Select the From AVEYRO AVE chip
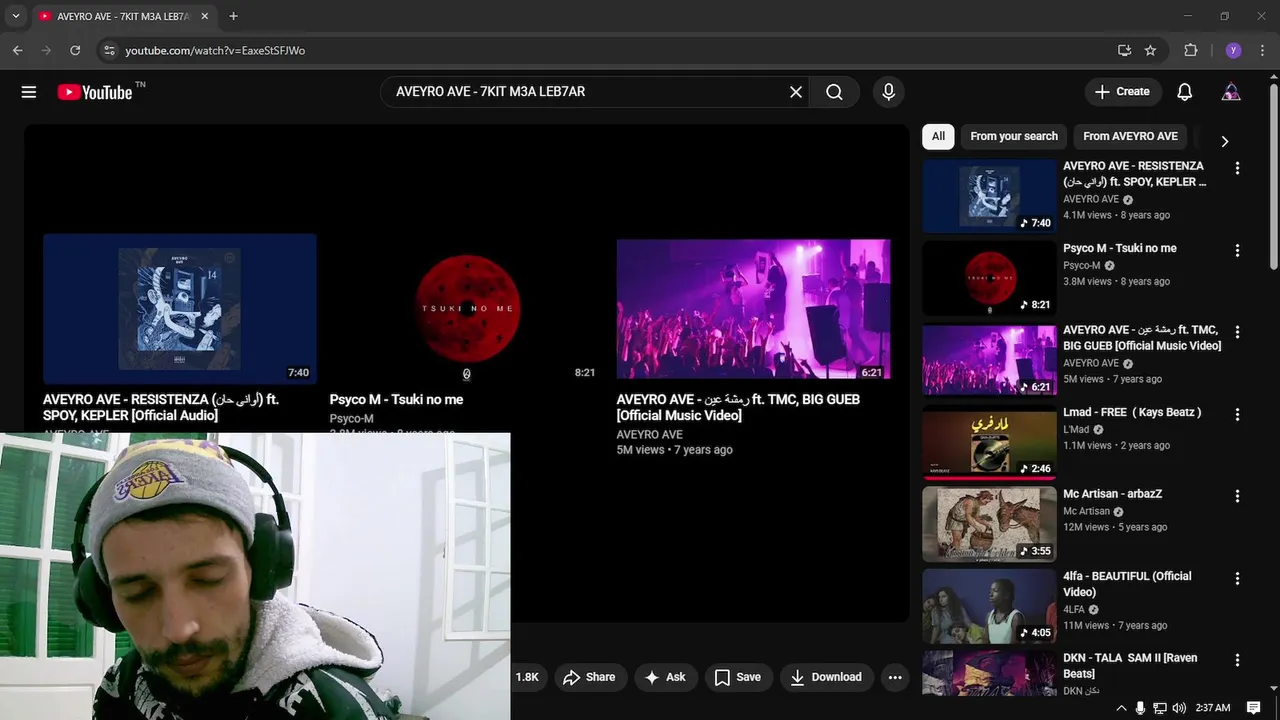 pyautogui.click(x=1130, y=136)
